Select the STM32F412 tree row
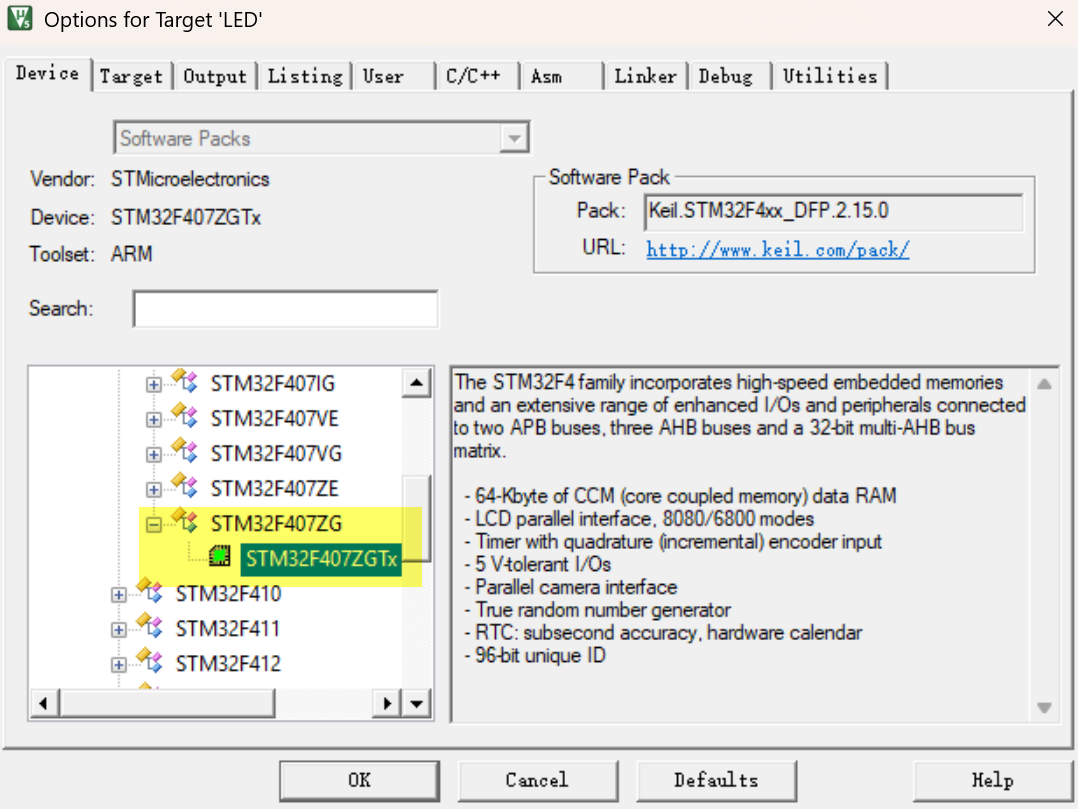The image size is (1078, 809). (228, 664)
